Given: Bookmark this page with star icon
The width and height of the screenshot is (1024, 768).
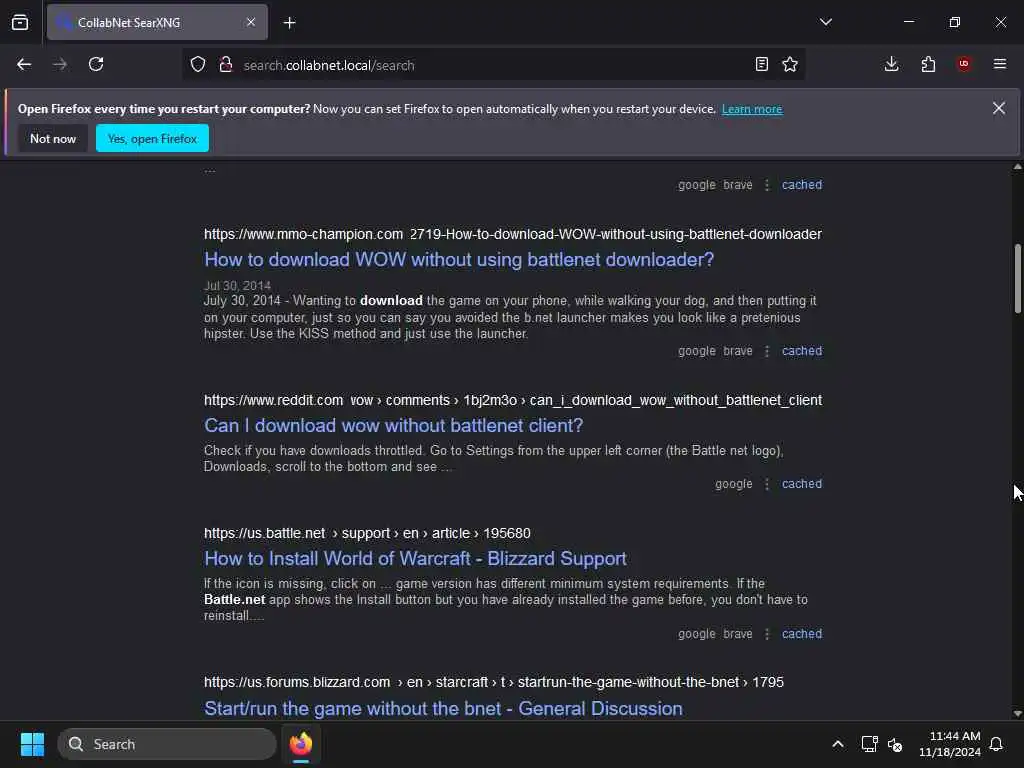Looking at the screenshot, I should click(790, 64).
